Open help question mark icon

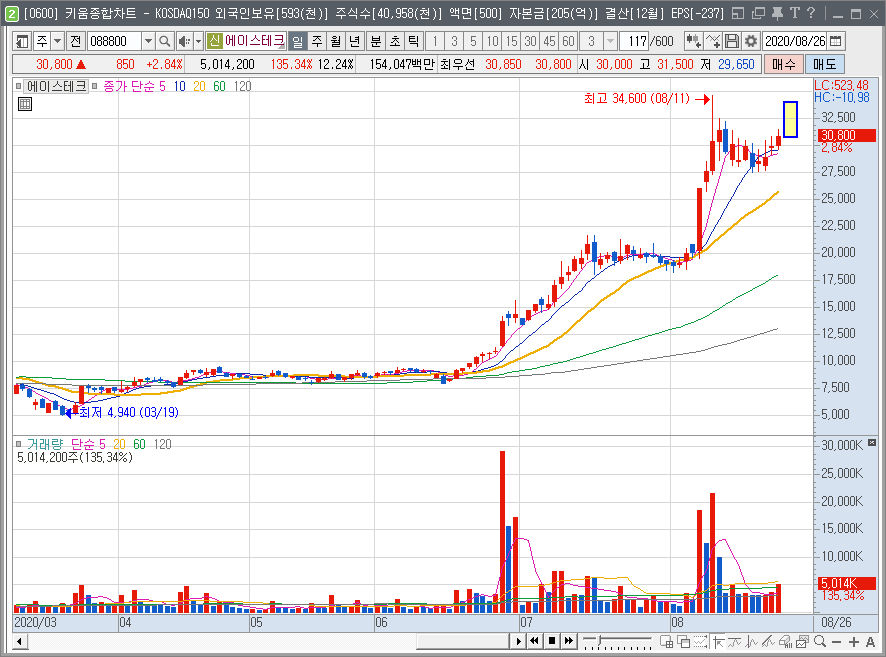(x=811, y=13)
